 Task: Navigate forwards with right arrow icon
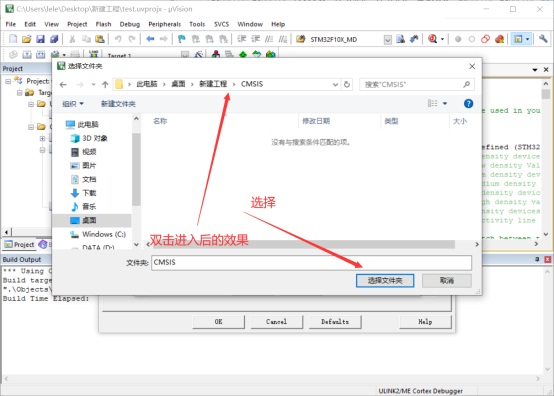[164, 39]
